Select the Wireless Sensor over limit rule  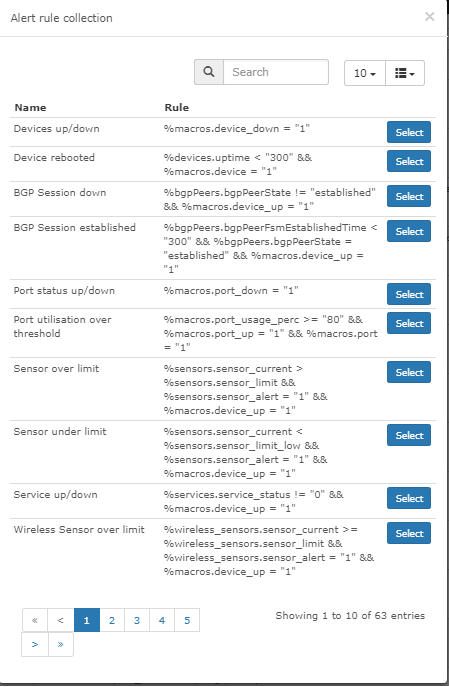[409, 534]
